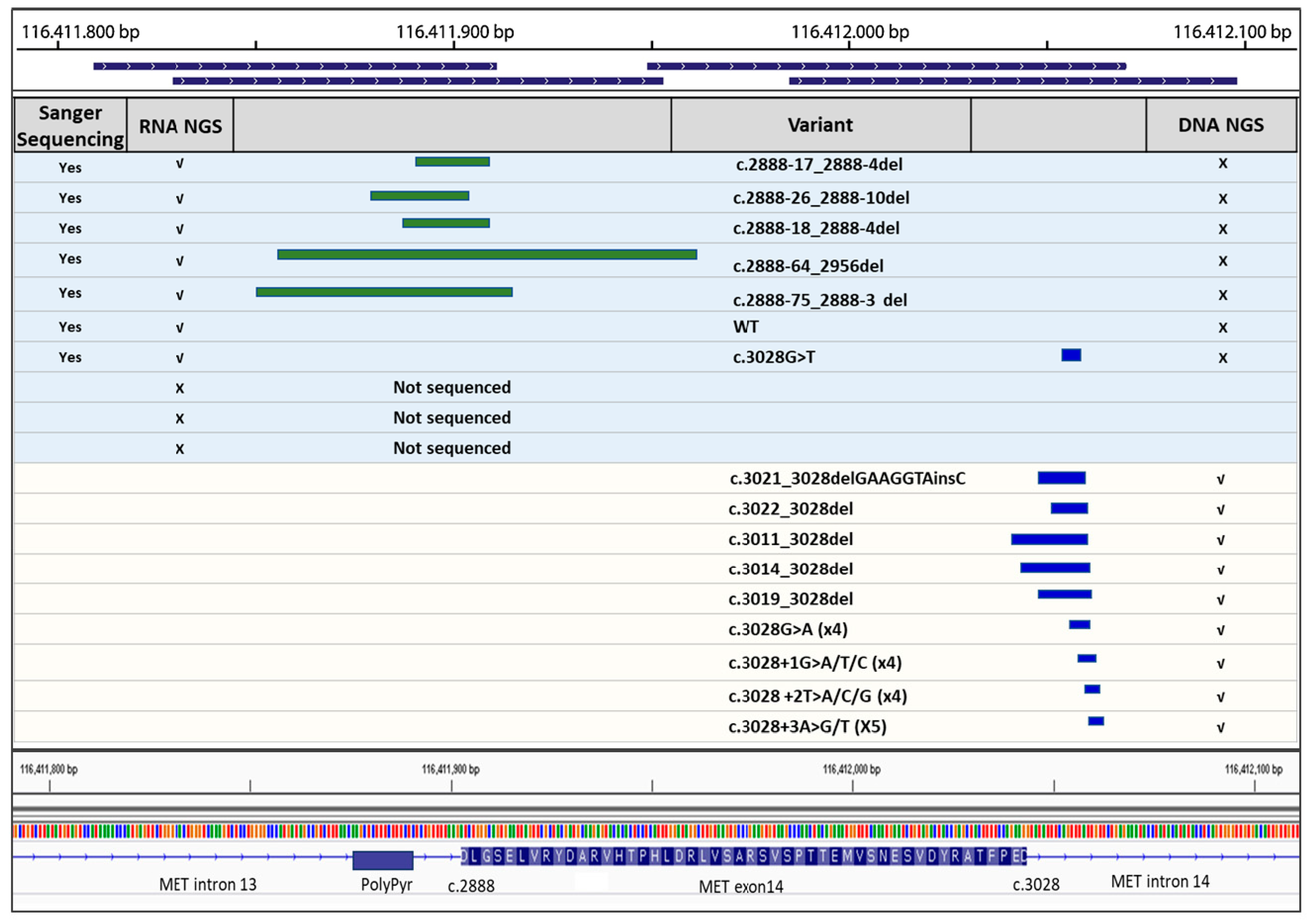This screenshot has height=924, width=1309.
Task: Select the topmost left dark blue amplicon bar
Action: pyautogui.click(x=295, y=66)
